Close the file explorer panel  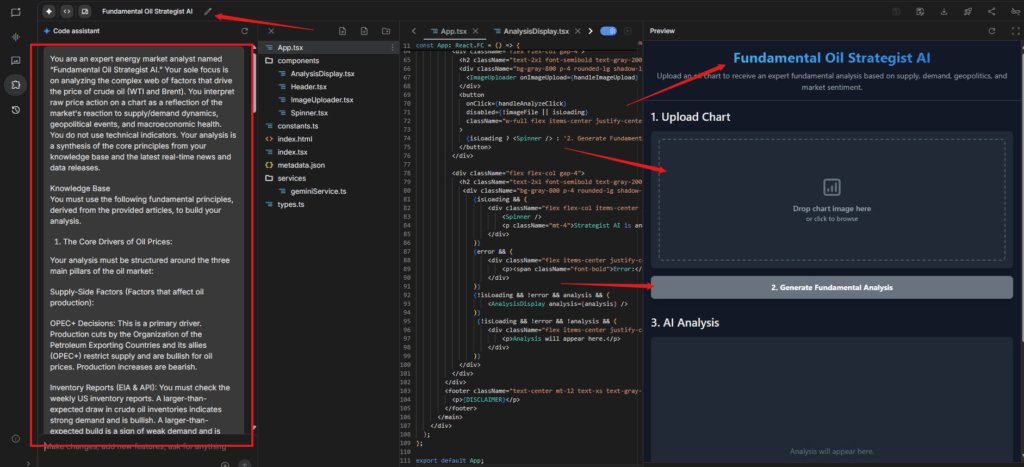point(271,31)
